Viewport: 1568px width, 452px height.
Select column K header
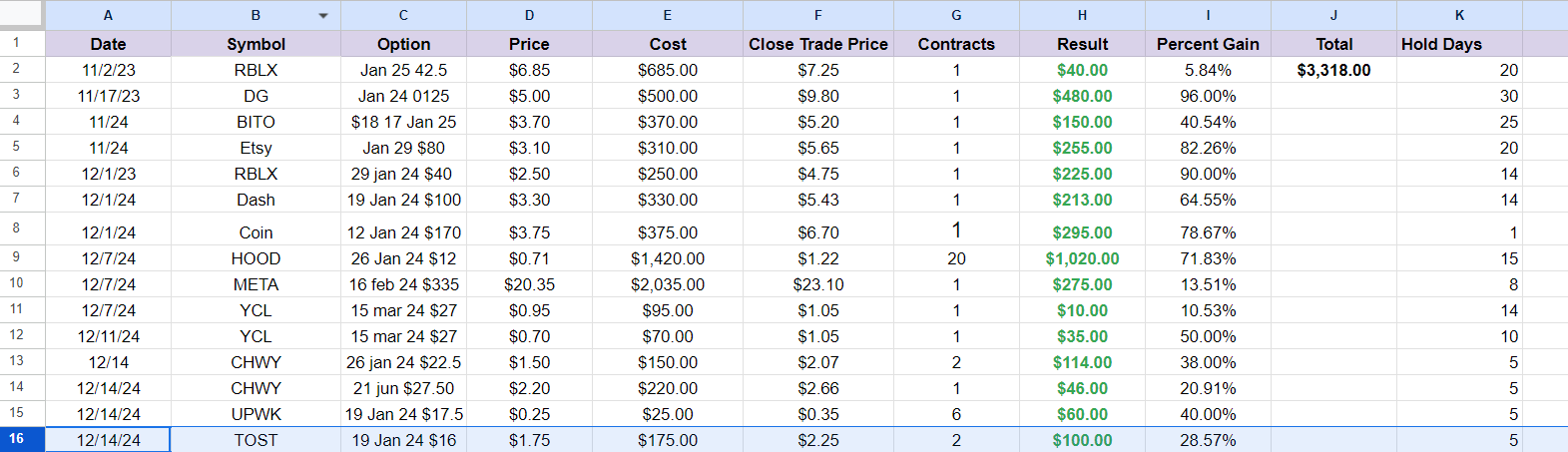1459,15
